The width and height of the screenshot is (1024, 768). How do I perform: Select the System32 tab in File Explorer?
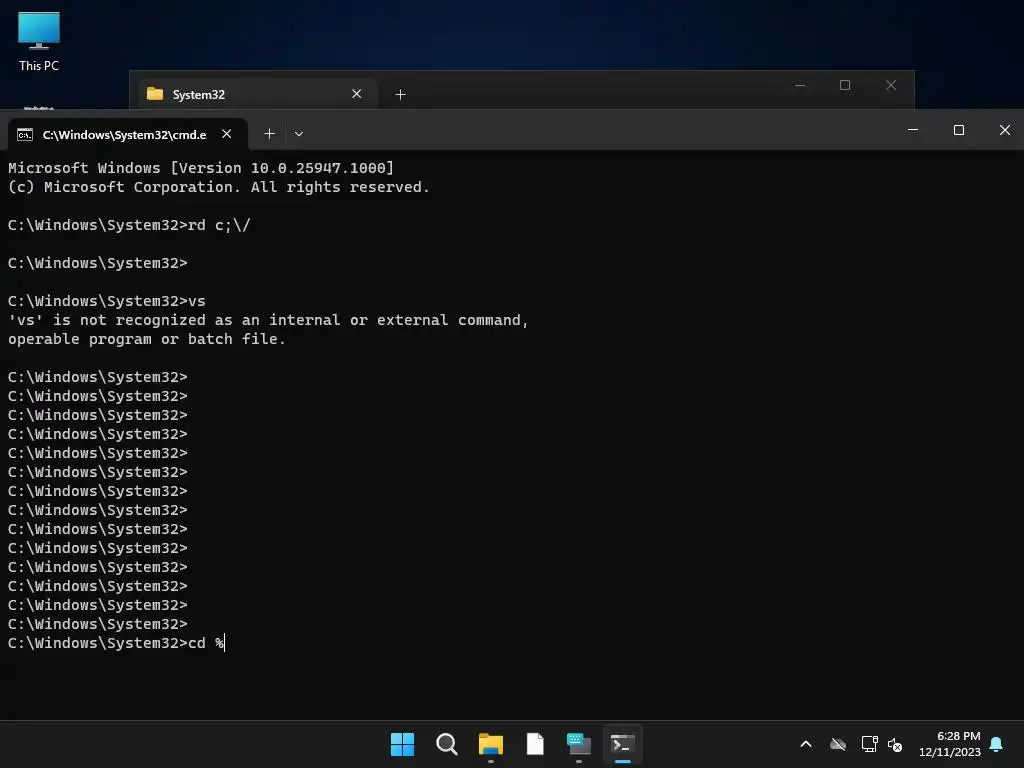tap(255, 94)
